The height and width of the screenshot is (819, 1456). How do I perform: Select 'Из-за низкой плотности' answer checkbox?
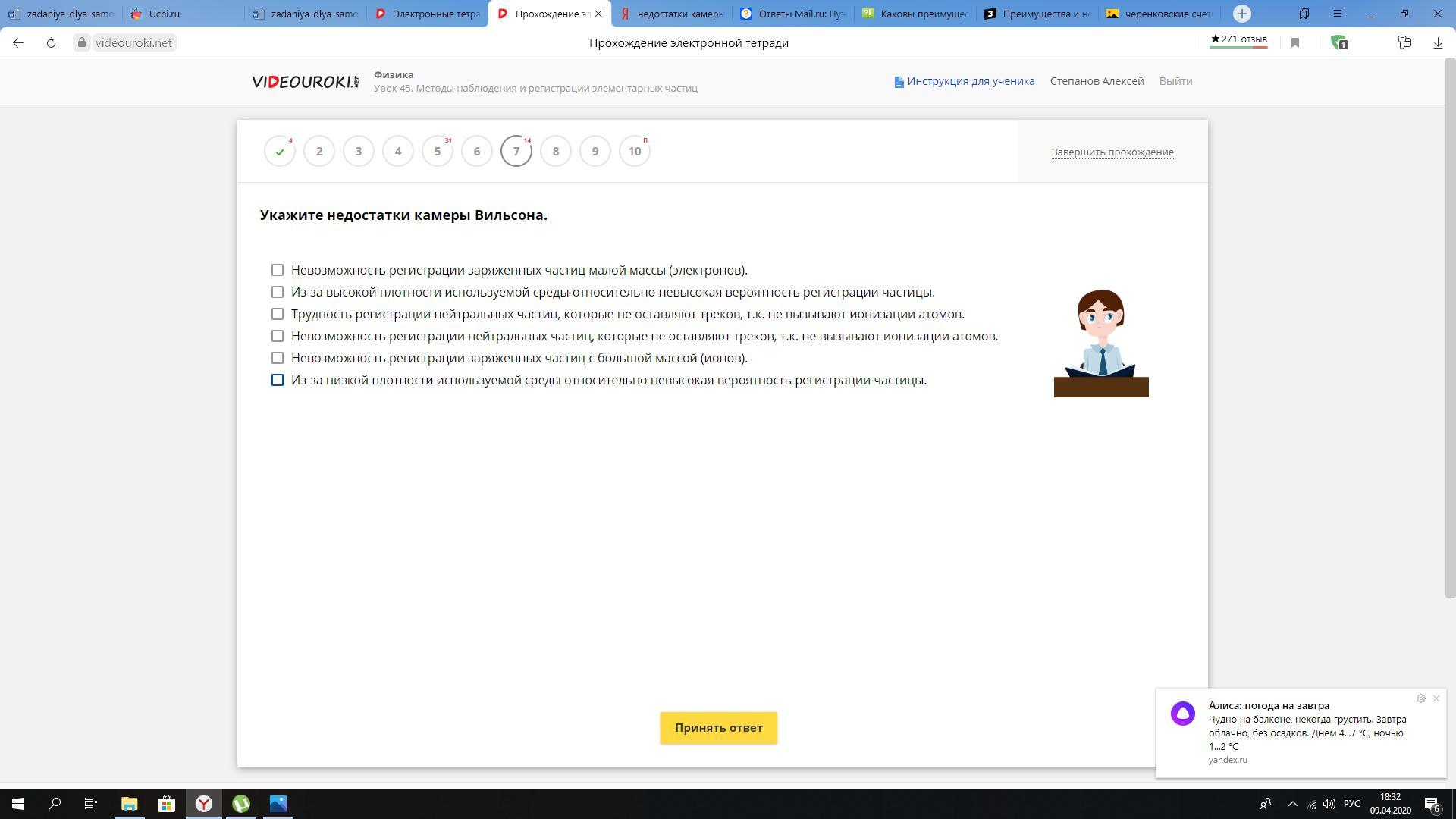click(x=278, y=381)
